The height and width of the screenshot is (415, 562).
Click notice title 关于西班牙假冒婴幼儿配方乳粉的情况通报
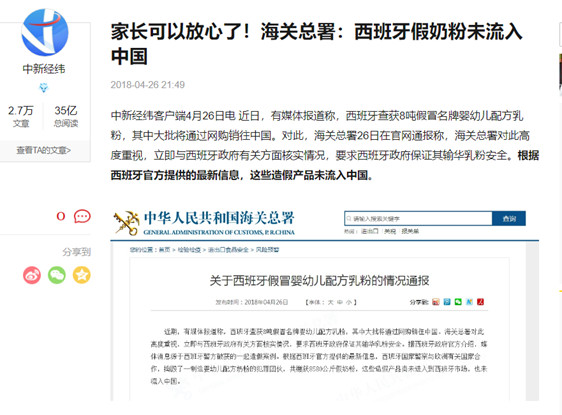pos(319,280)
